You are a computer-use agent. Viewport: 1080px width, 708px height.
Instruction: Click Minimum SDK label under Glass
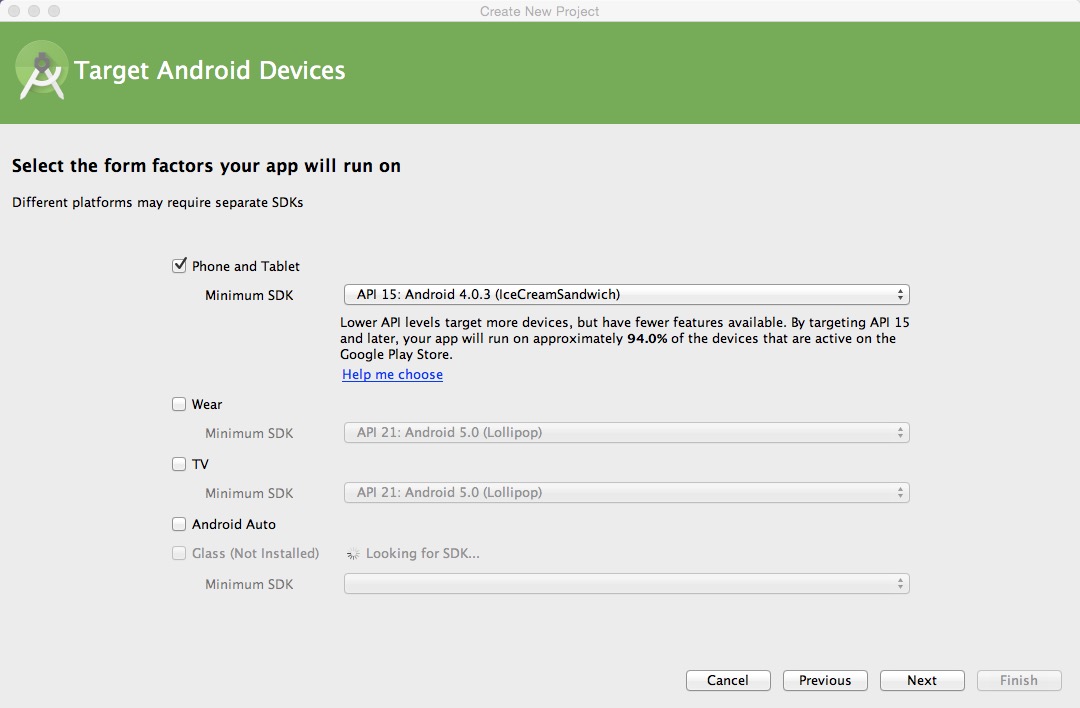click(x=249, y=584)
